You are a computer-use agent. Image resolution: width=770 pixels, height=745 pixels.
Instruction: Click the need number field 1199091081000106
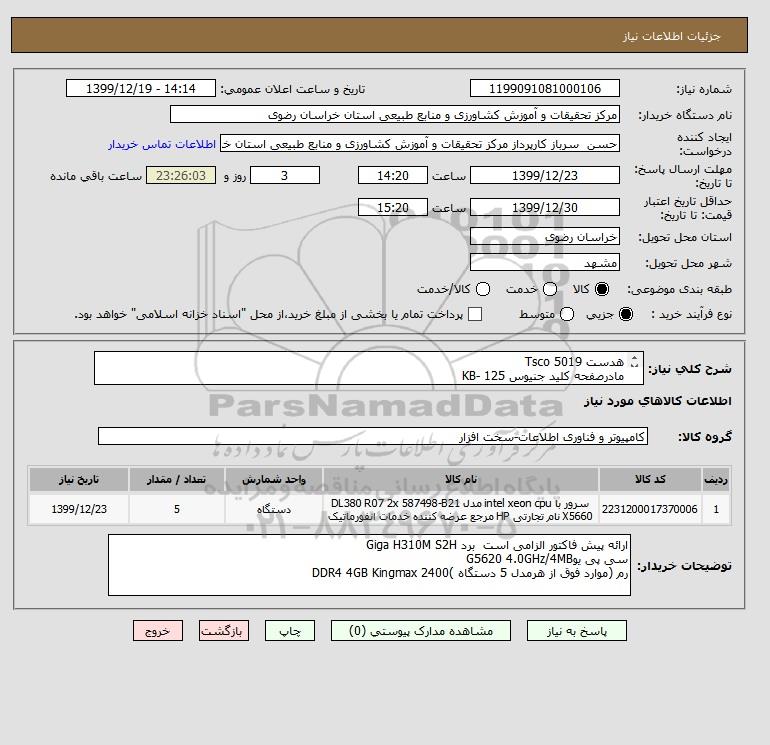(545, 88)
